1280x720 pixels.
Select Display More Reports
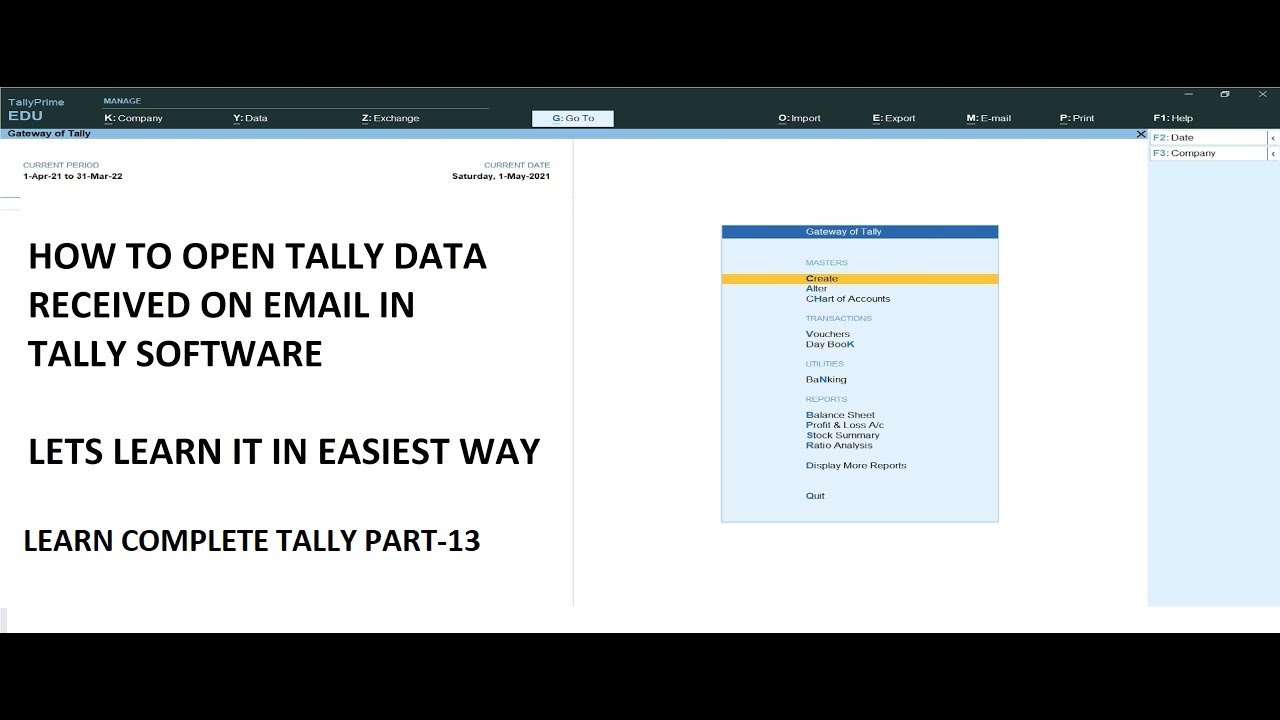(856, 466)
